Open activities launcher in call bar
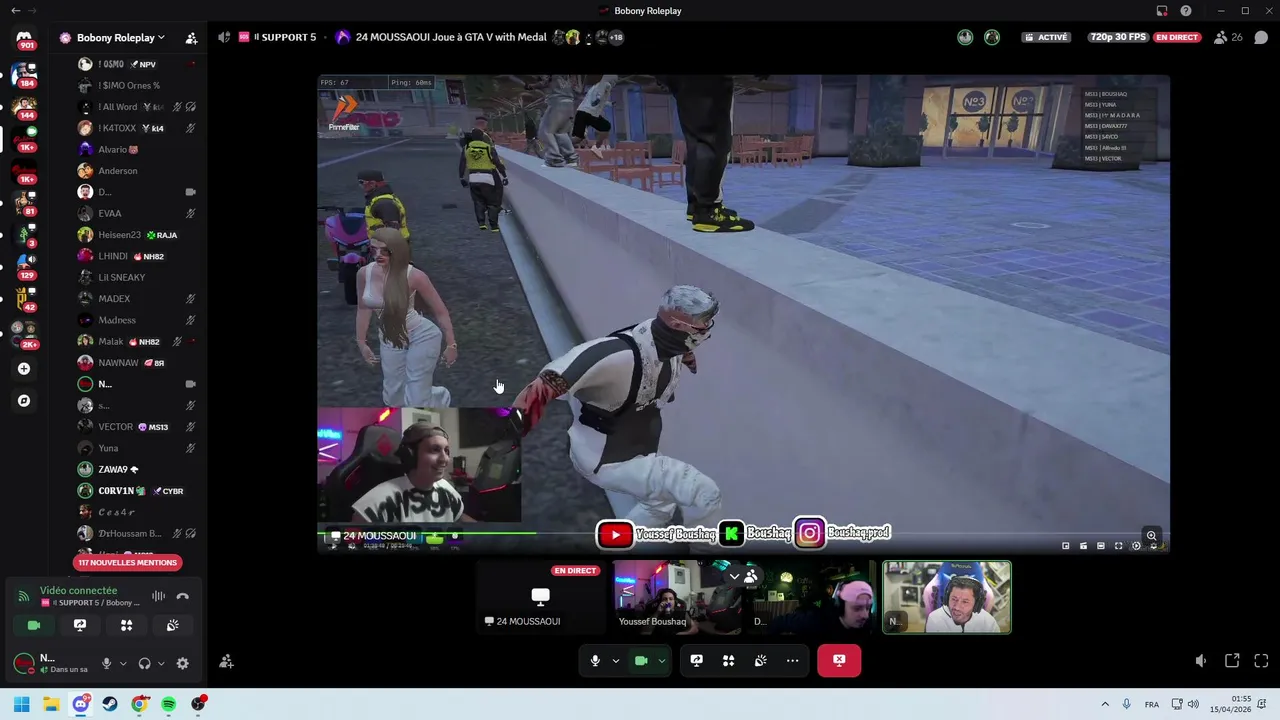 728,660
